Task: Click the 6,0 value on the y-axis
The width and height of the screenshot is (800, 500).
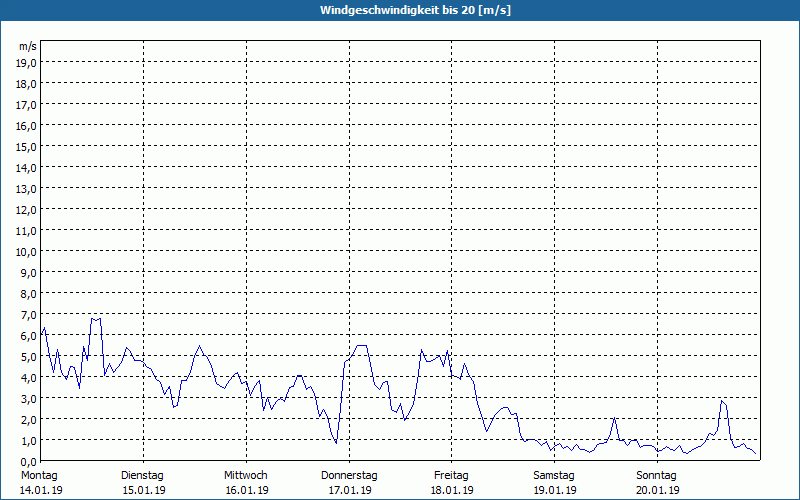Action: (29, 336)
